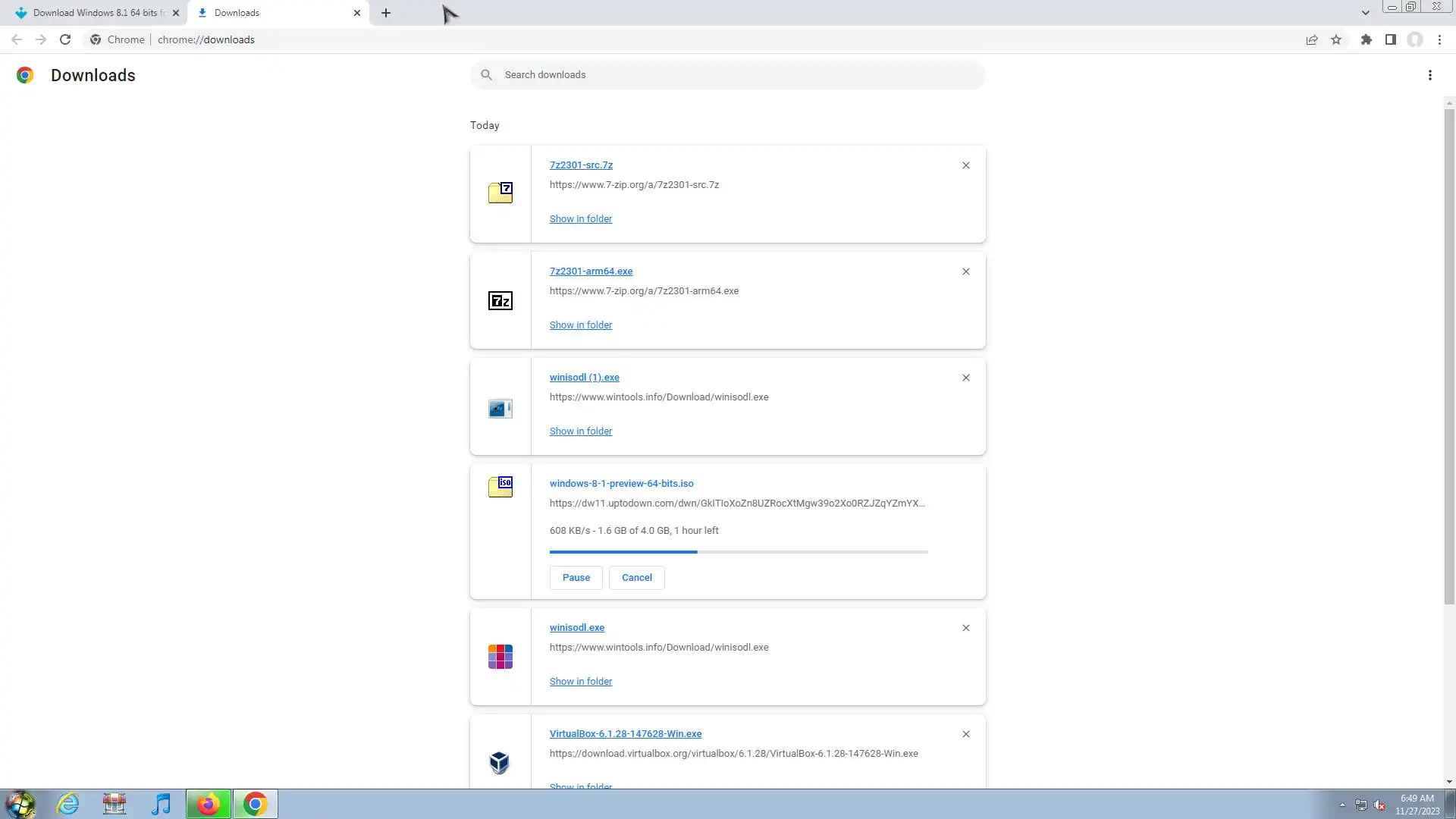This screenshot has height=819, width=1456.
Task: Click the ISO download progress bar
Action: (738, 552)
